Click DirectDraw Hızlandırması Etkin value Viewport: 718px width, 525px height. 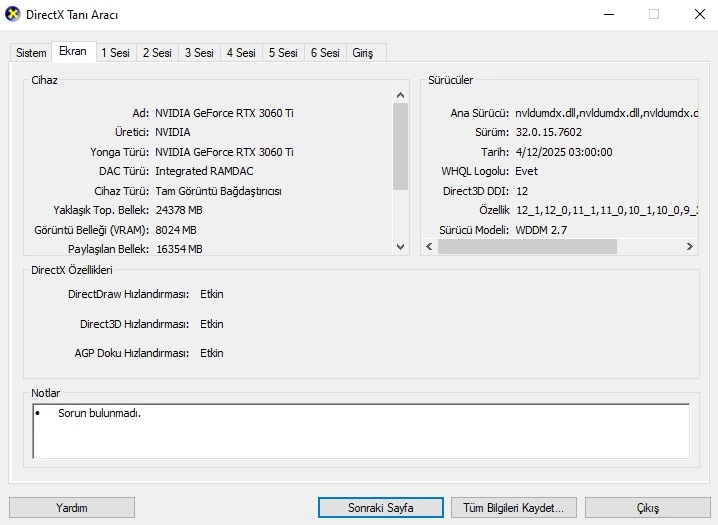point(212,294)
